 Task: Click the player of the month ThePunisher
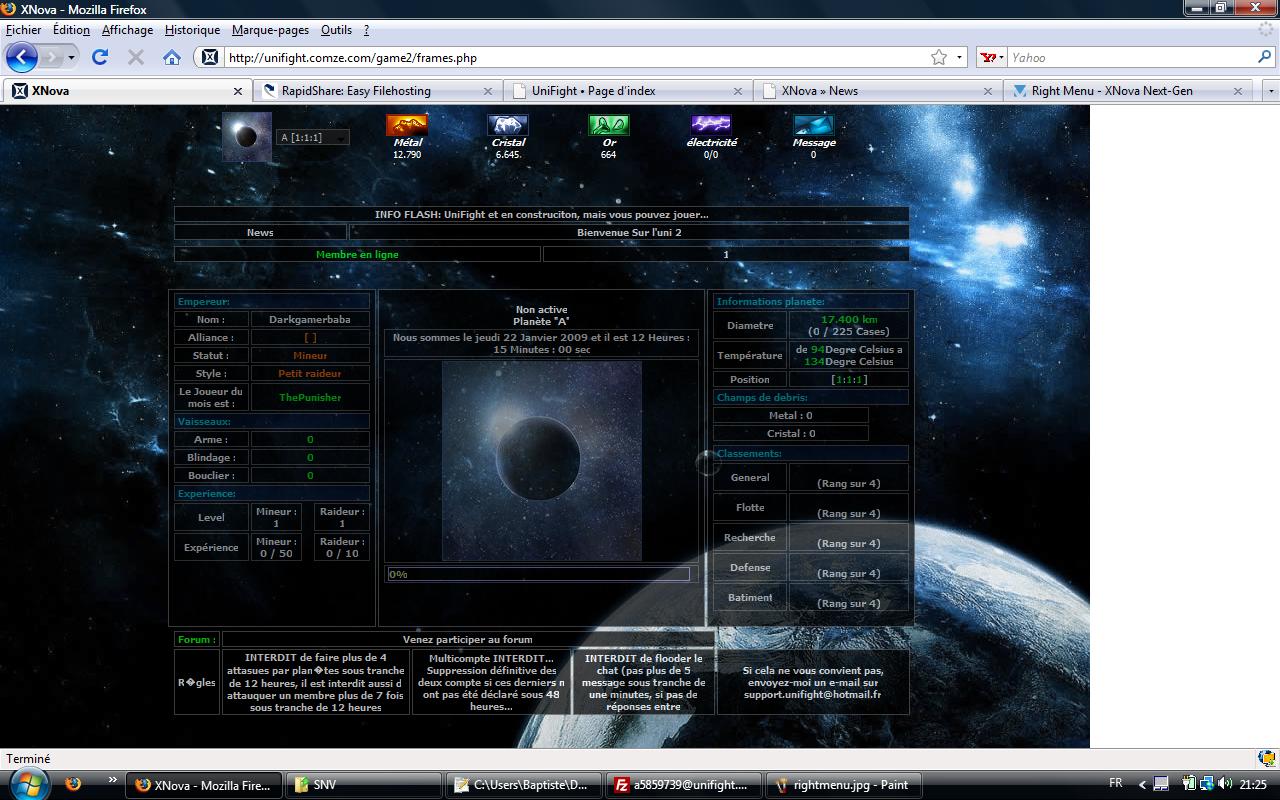click(310, 397)
